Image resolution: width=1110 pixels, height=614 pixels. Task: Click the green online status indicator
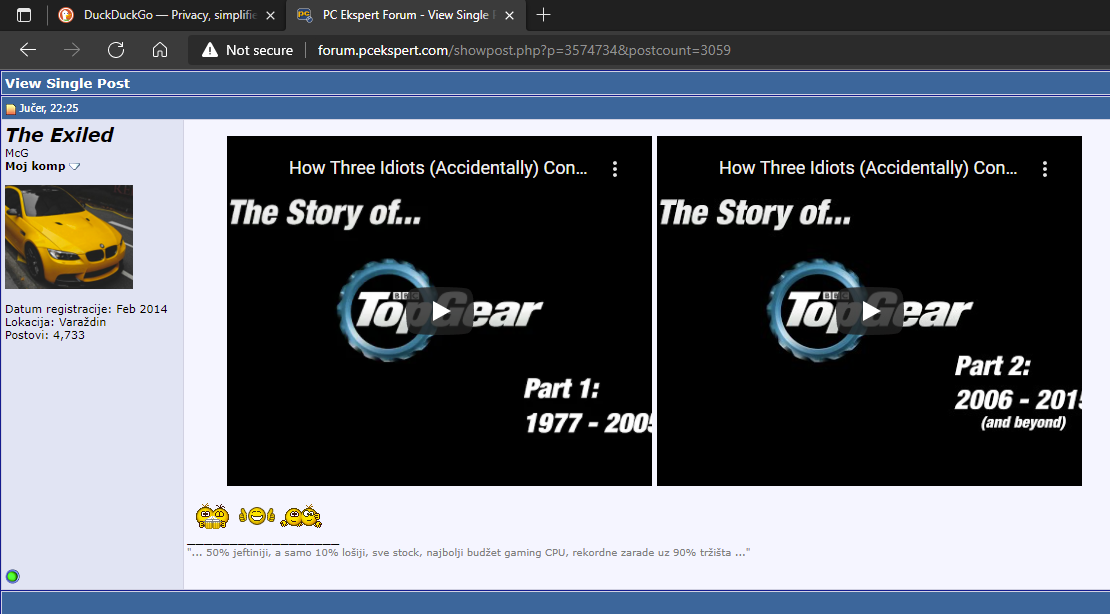pyautogui.click(x=12, y=576)
